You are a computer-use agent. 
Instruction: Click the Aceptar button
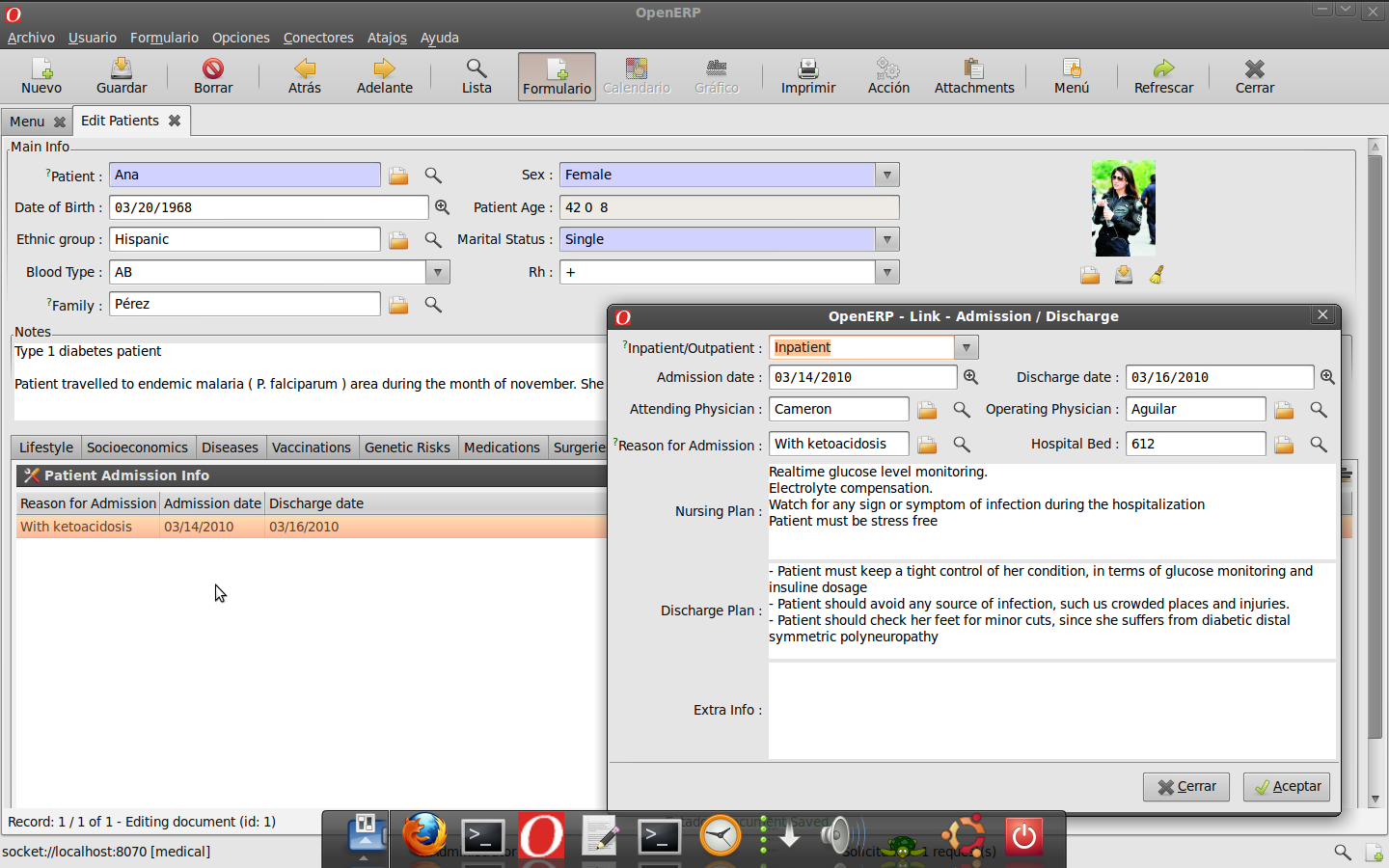pos(1287,787)
